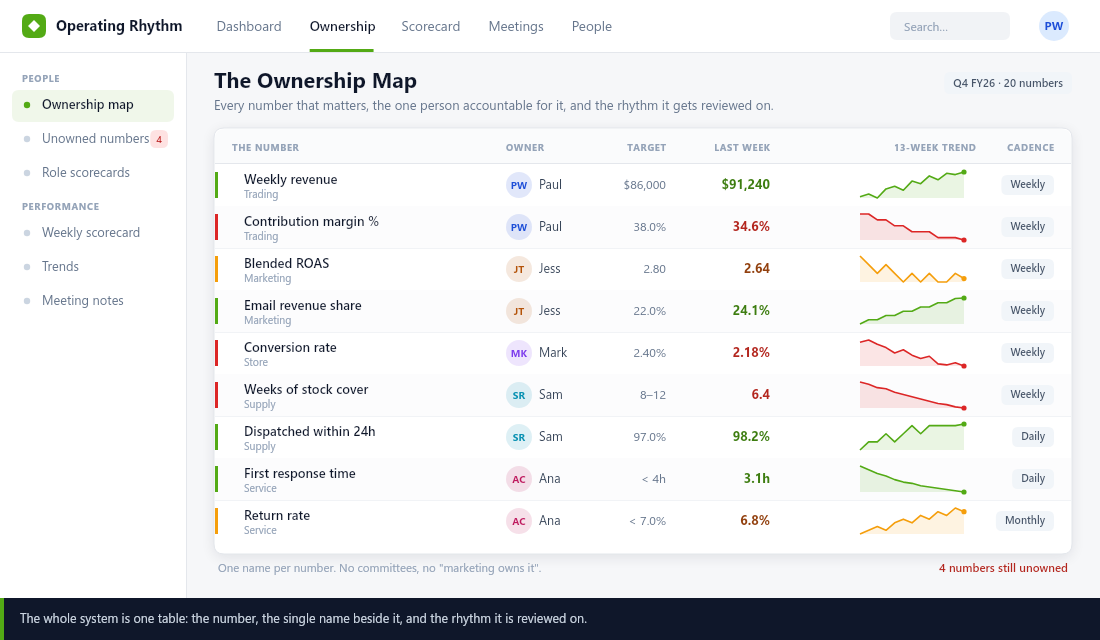Click Weekly cadence pill for Blended ROAS
This screenshot has width=1100, height=640.
click(1027, 269)
